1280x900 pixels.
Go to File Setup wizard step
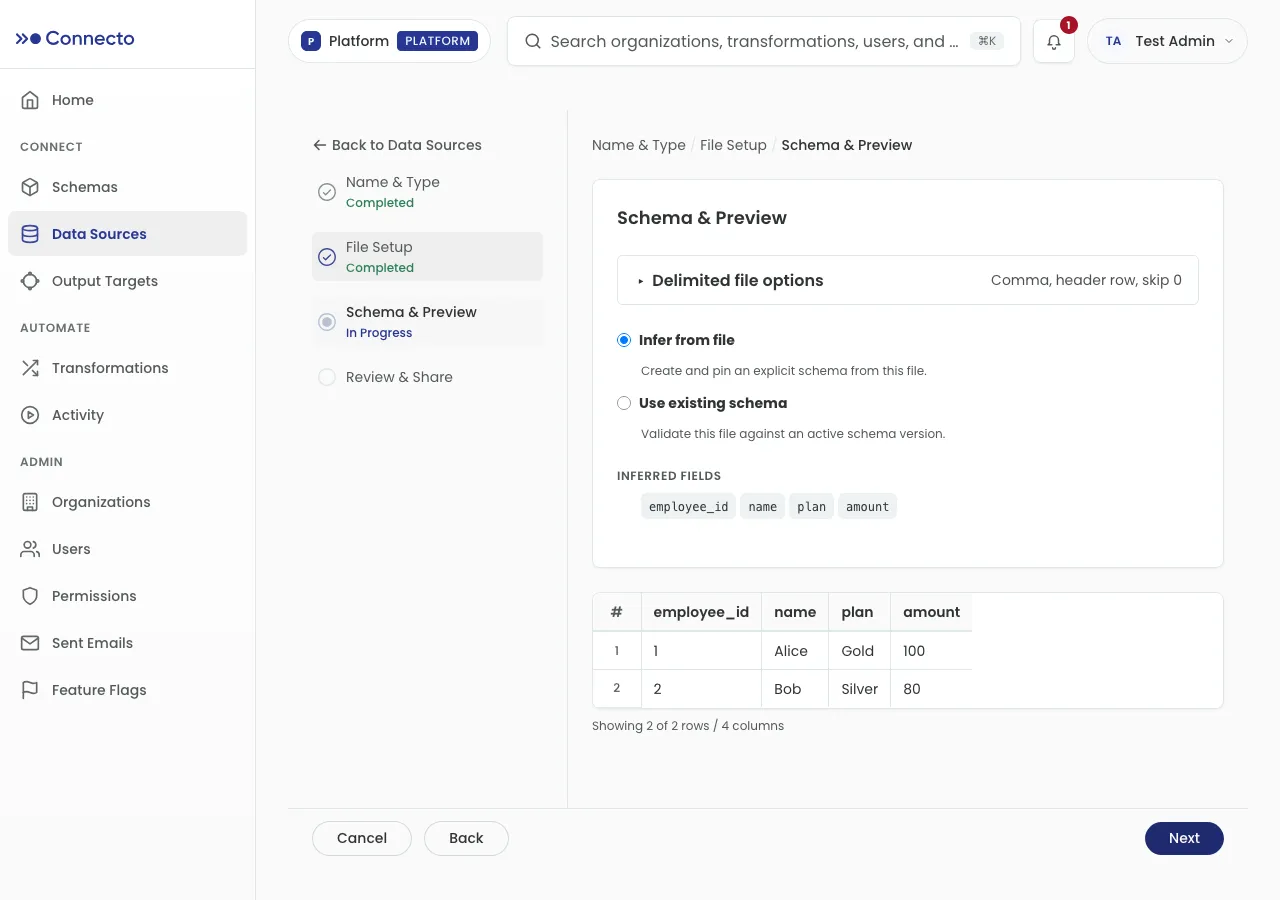(427, 257)
